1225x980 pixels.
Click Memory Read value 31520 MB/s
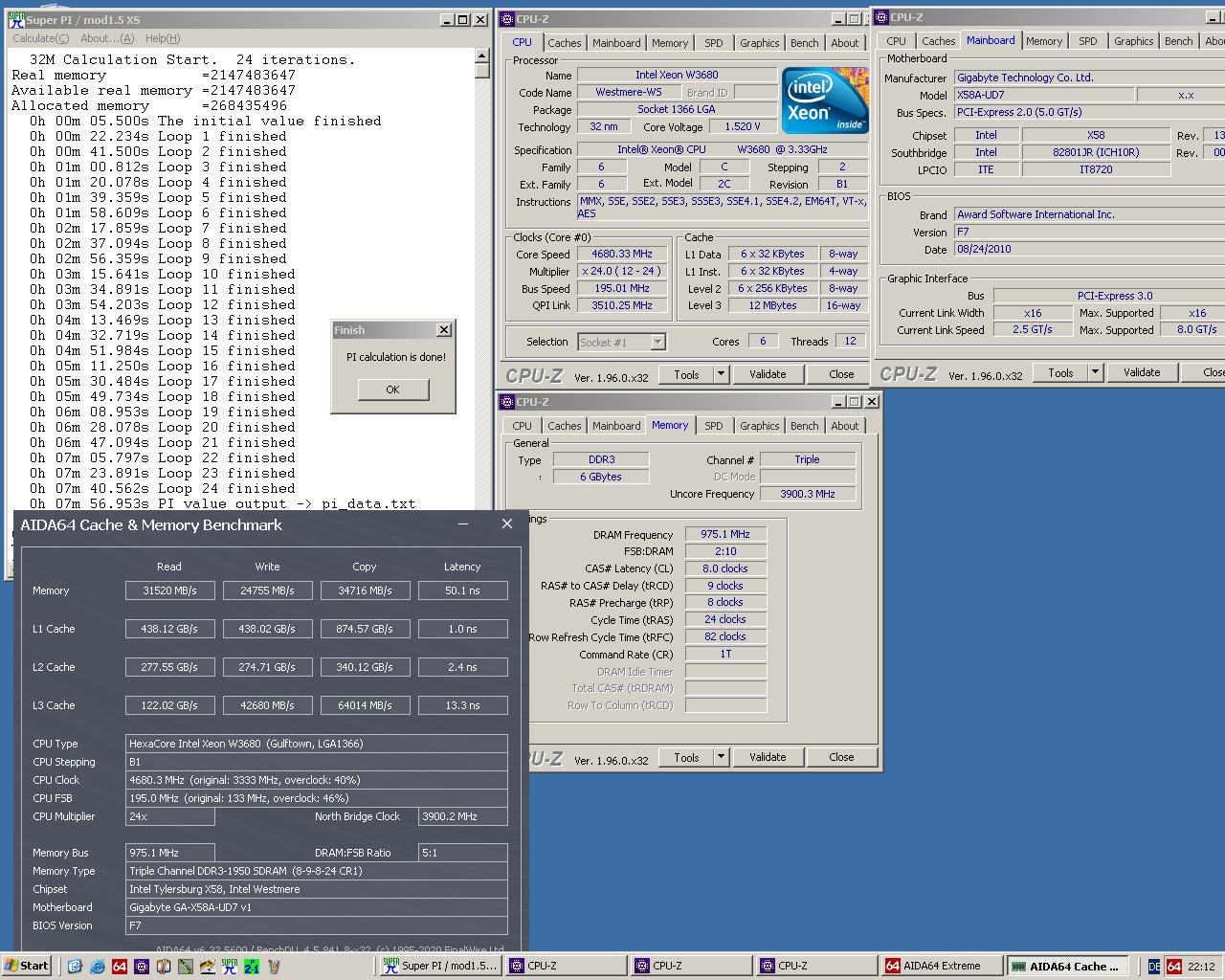[x=169, y=590]
